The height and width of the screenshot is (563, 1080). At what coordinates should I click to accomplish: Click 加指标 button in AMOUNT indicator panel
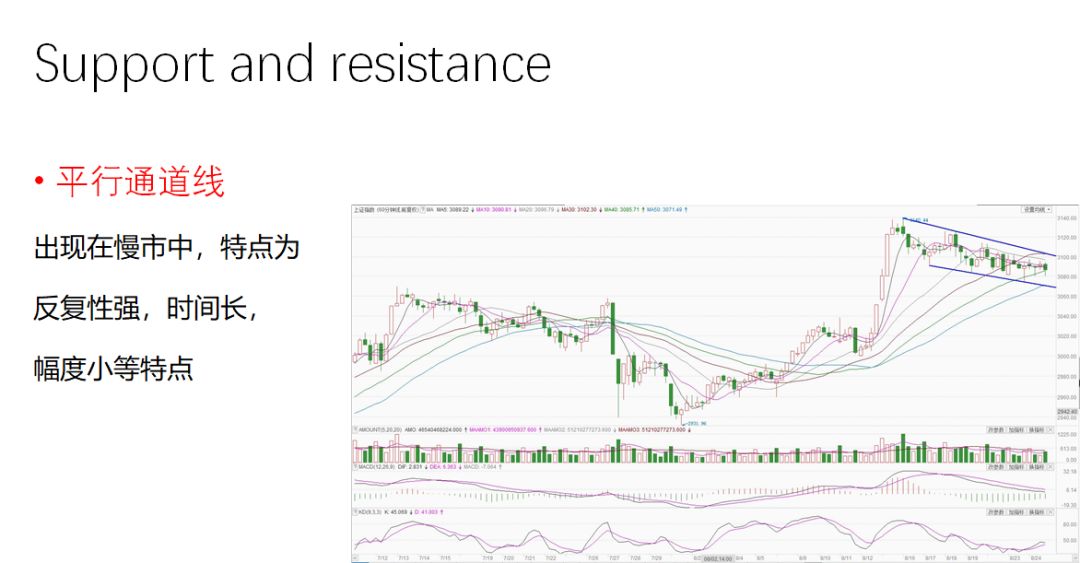[1016, 429]
